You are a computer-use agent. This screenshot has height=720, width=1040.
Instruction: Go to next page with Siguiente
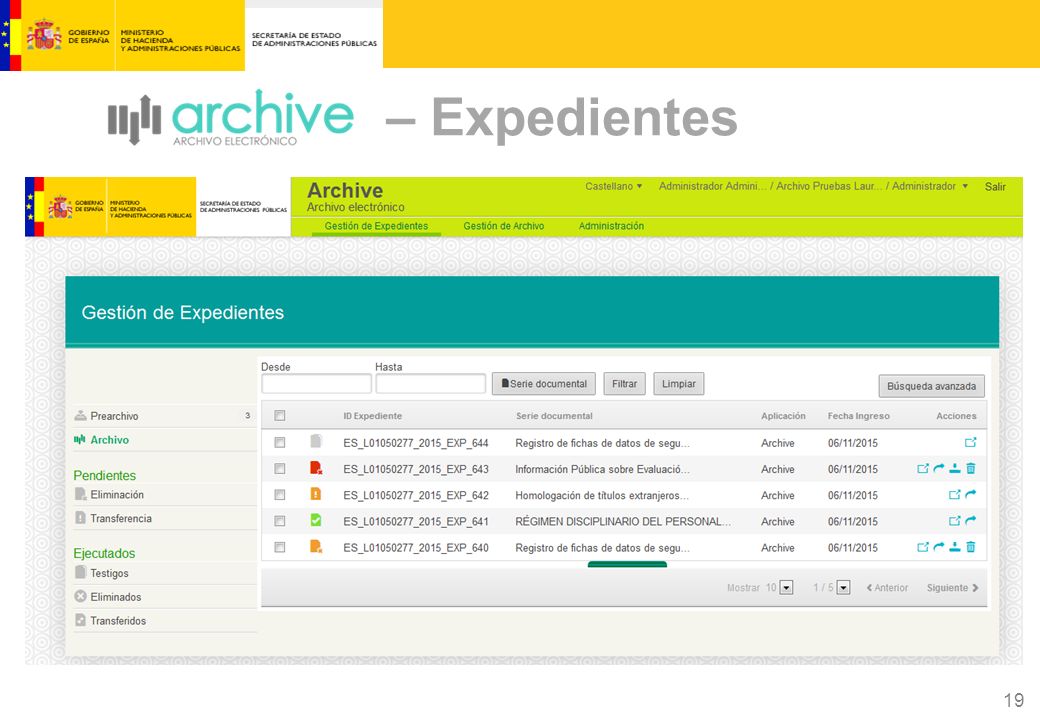tap(952, 588)
